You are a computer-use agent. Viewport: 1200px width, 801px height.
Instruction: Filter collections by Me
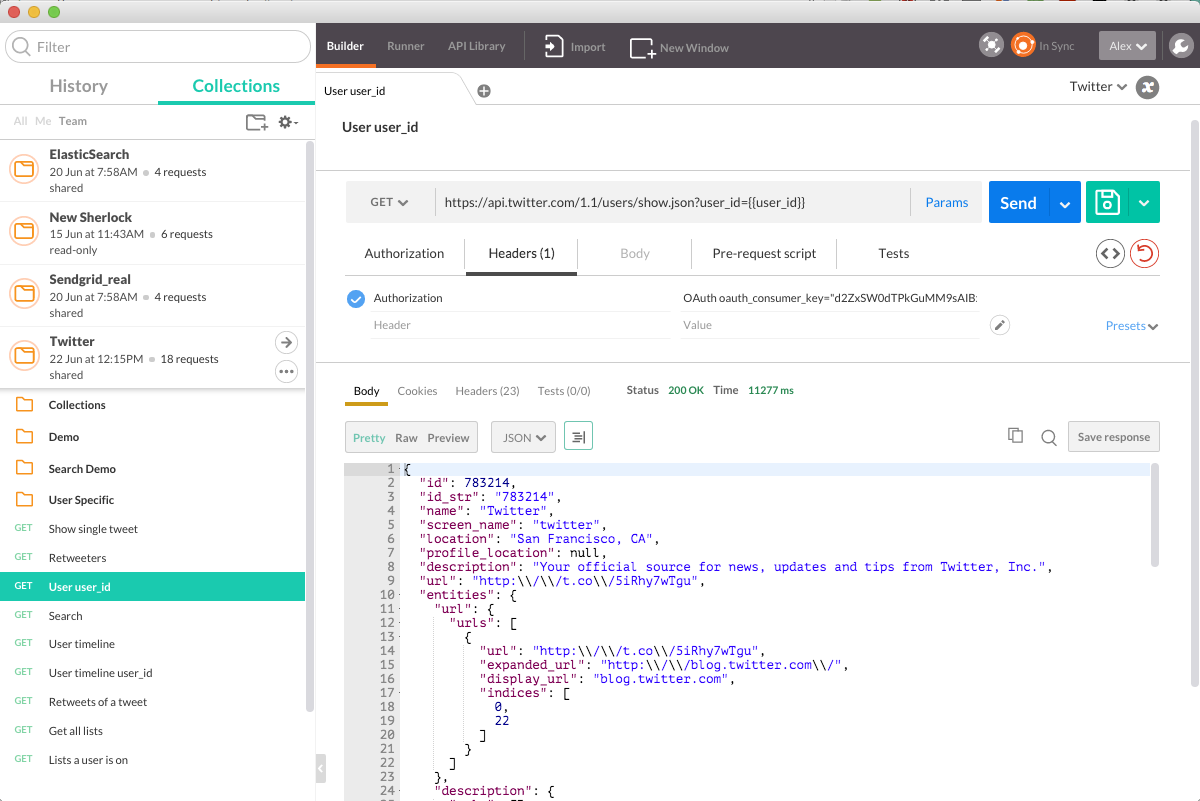[43, 121]
